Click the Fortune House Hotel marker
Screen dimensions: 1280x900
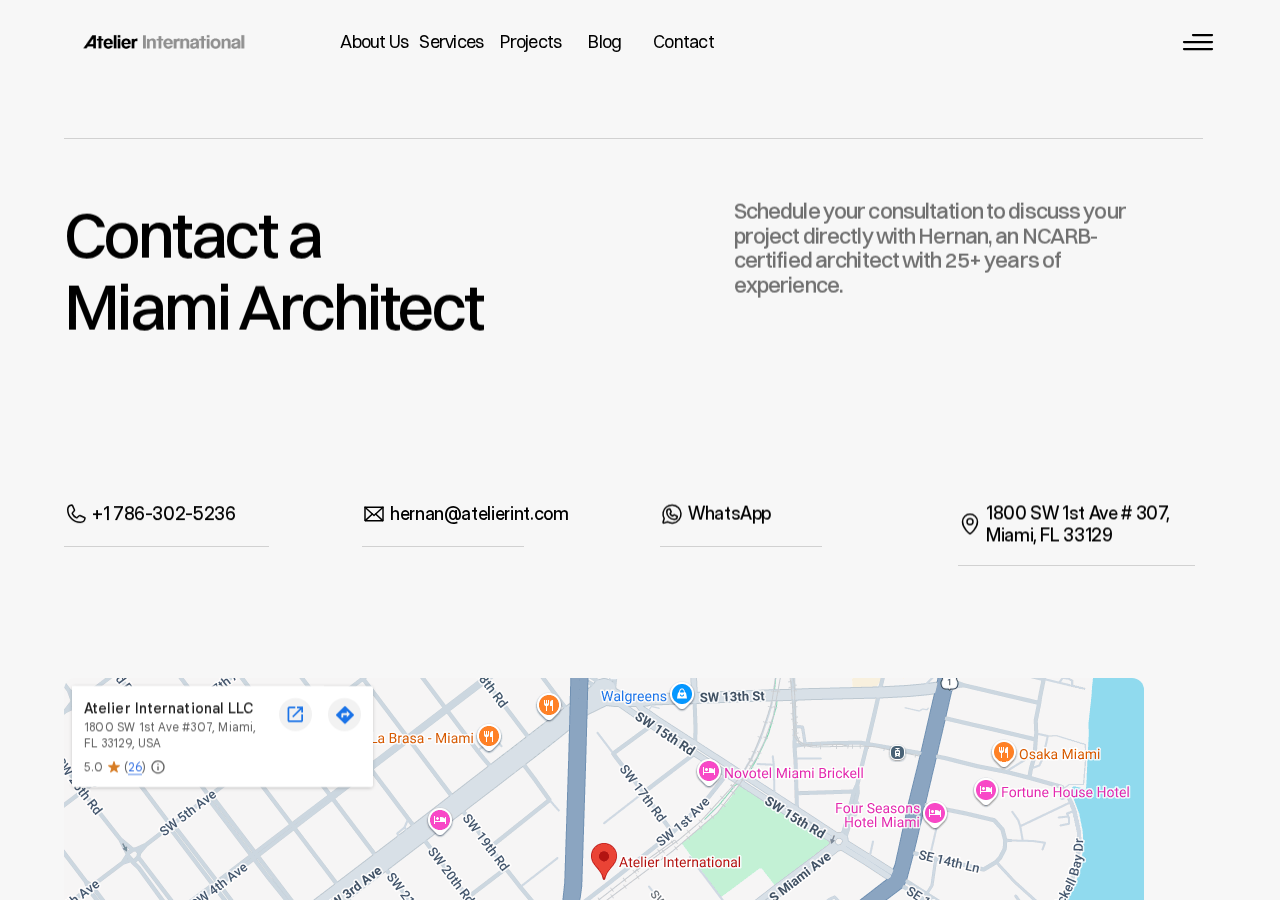click(986, 791)
